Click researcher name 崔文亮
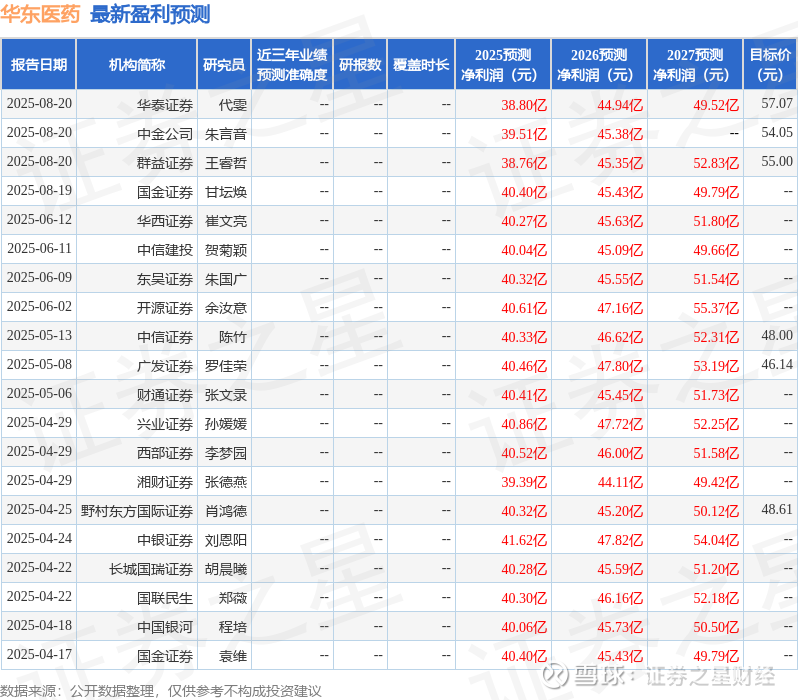The image size is (798, 700). [226, 221]
